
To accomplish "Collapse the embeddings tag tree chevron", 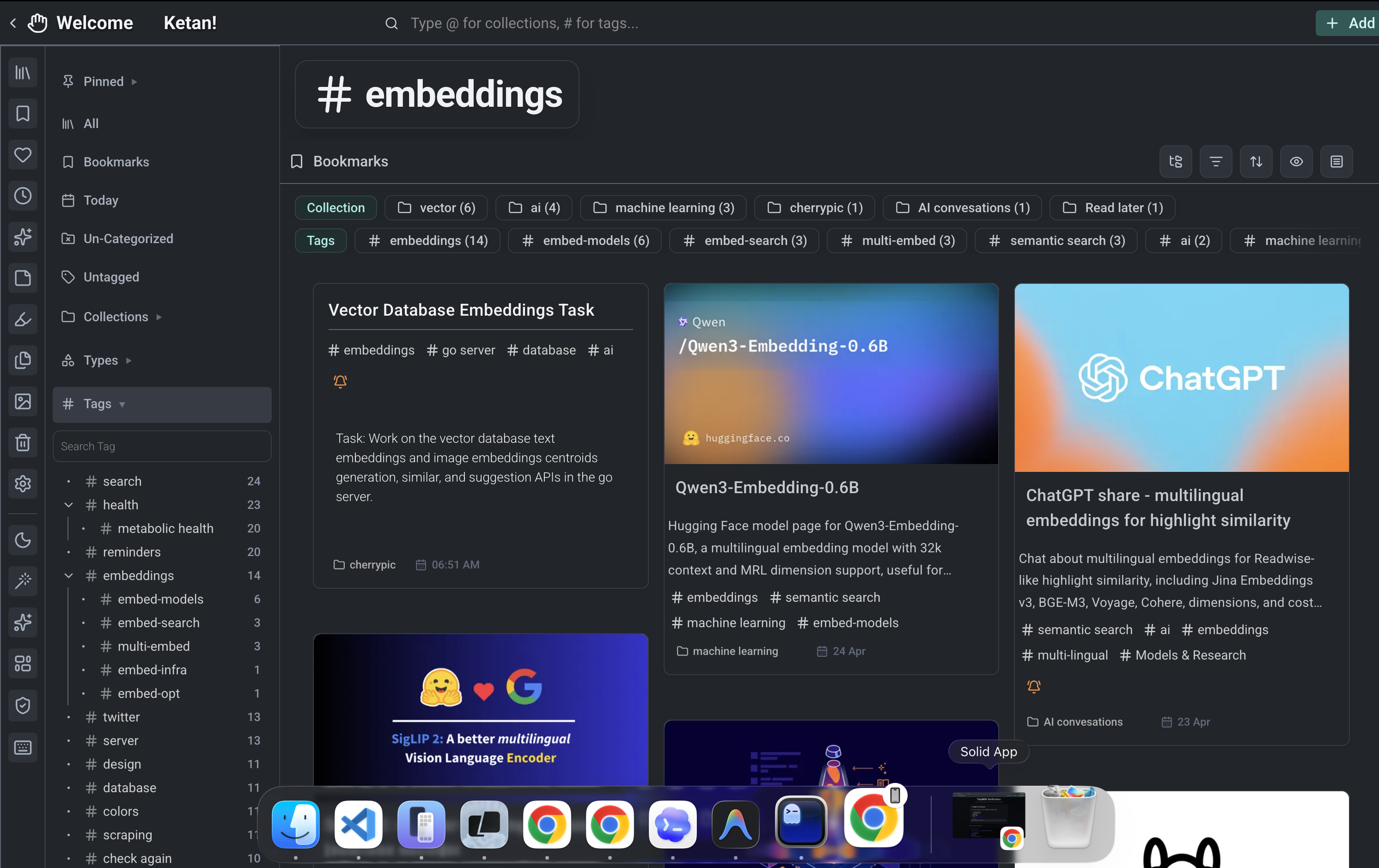I will click(x=69, y=575).
